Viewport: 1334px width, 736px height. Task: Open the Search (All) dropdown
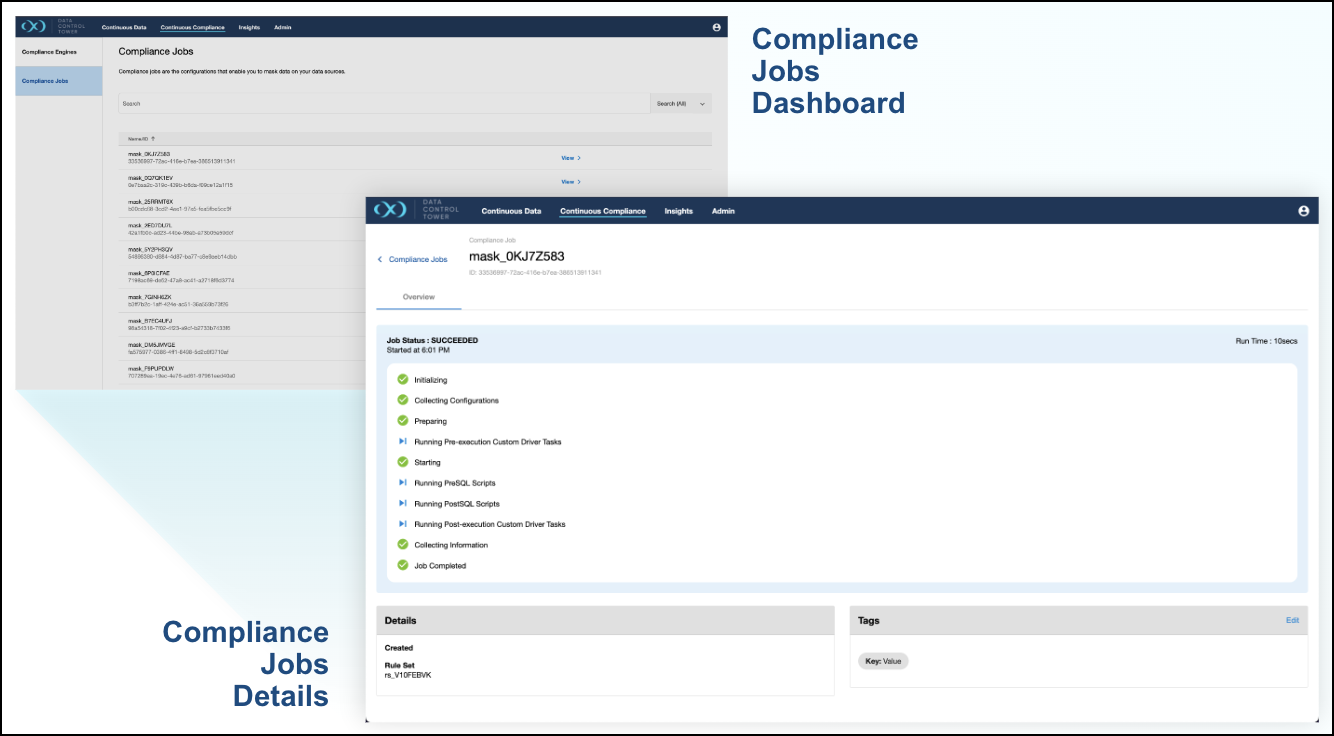680,103
